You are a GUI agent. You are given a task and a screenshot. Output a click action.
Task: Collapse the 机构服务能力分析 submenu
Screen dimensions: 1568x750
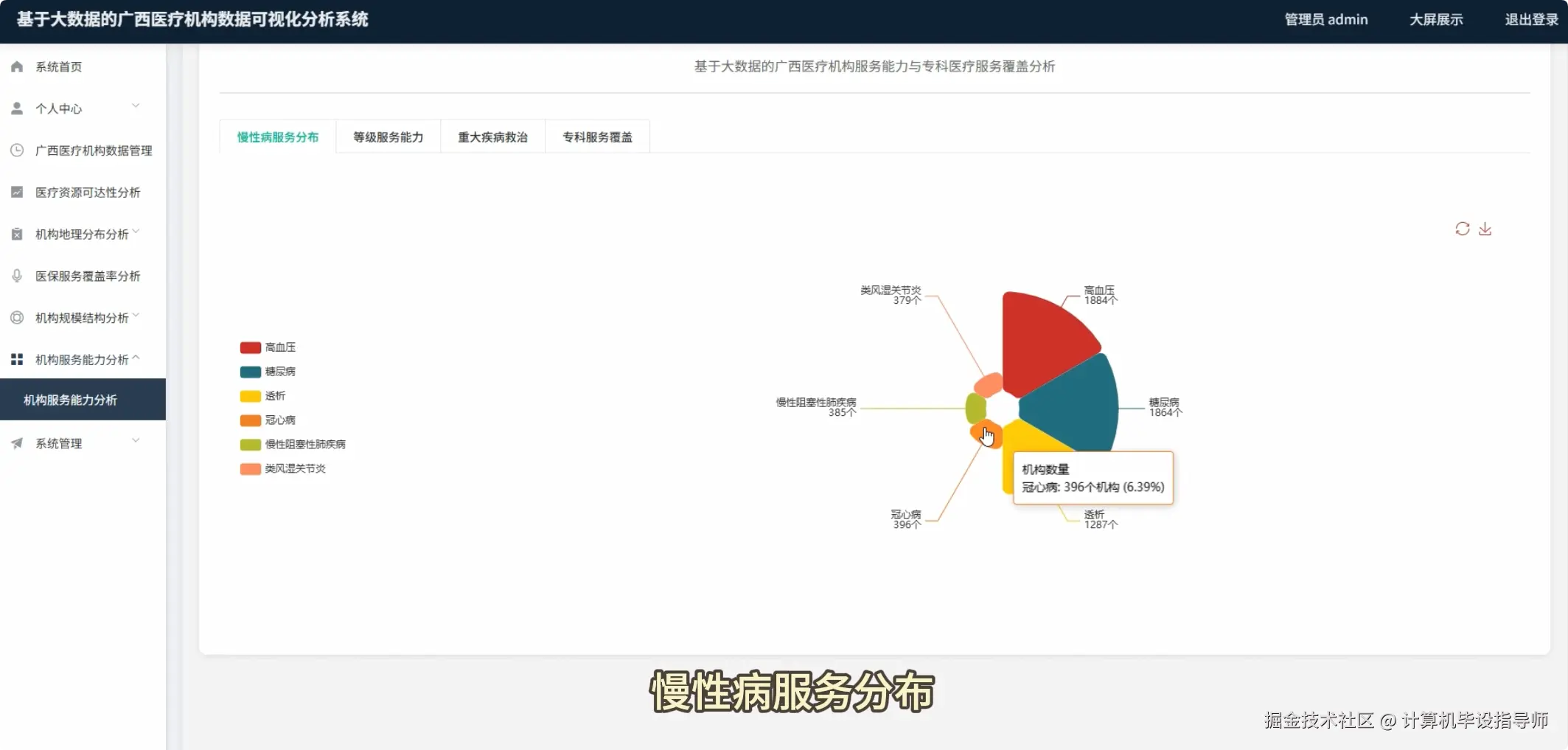click(136, 359)
